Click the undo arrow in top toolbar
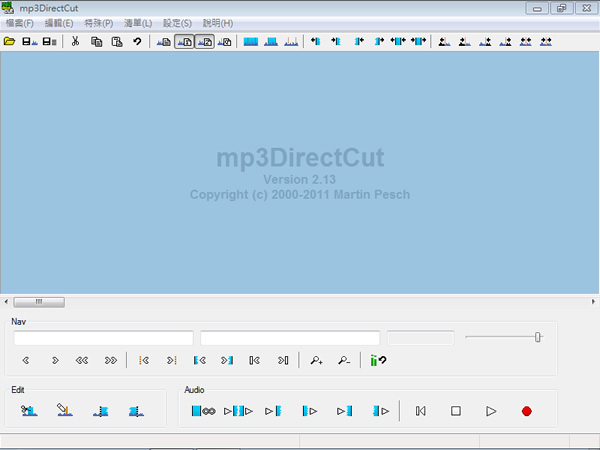Screen dimensions: 600x450 [137, 42]
